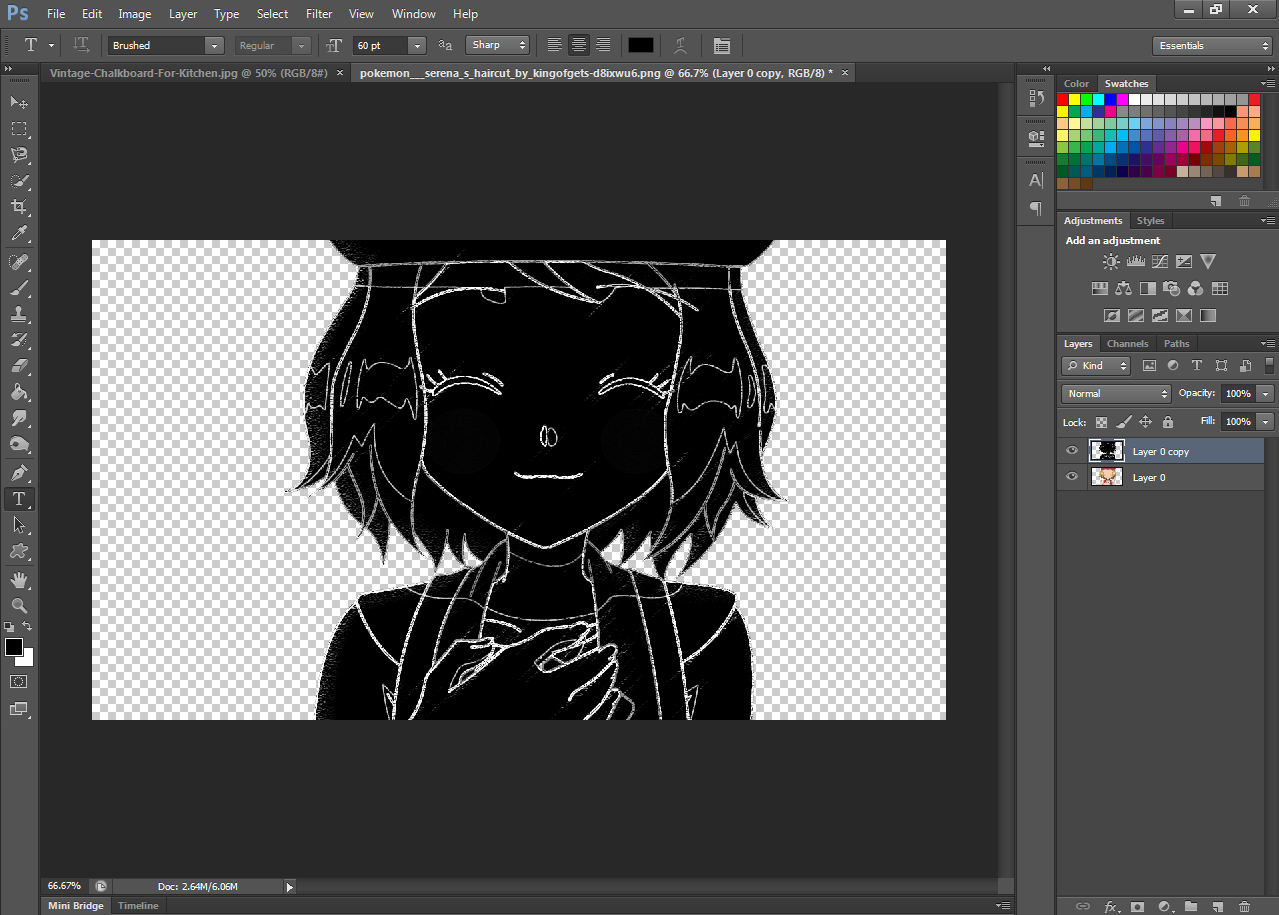Open the Layer menu
This screenshot has height=915, width=1279.
click(x=183, y=14)
